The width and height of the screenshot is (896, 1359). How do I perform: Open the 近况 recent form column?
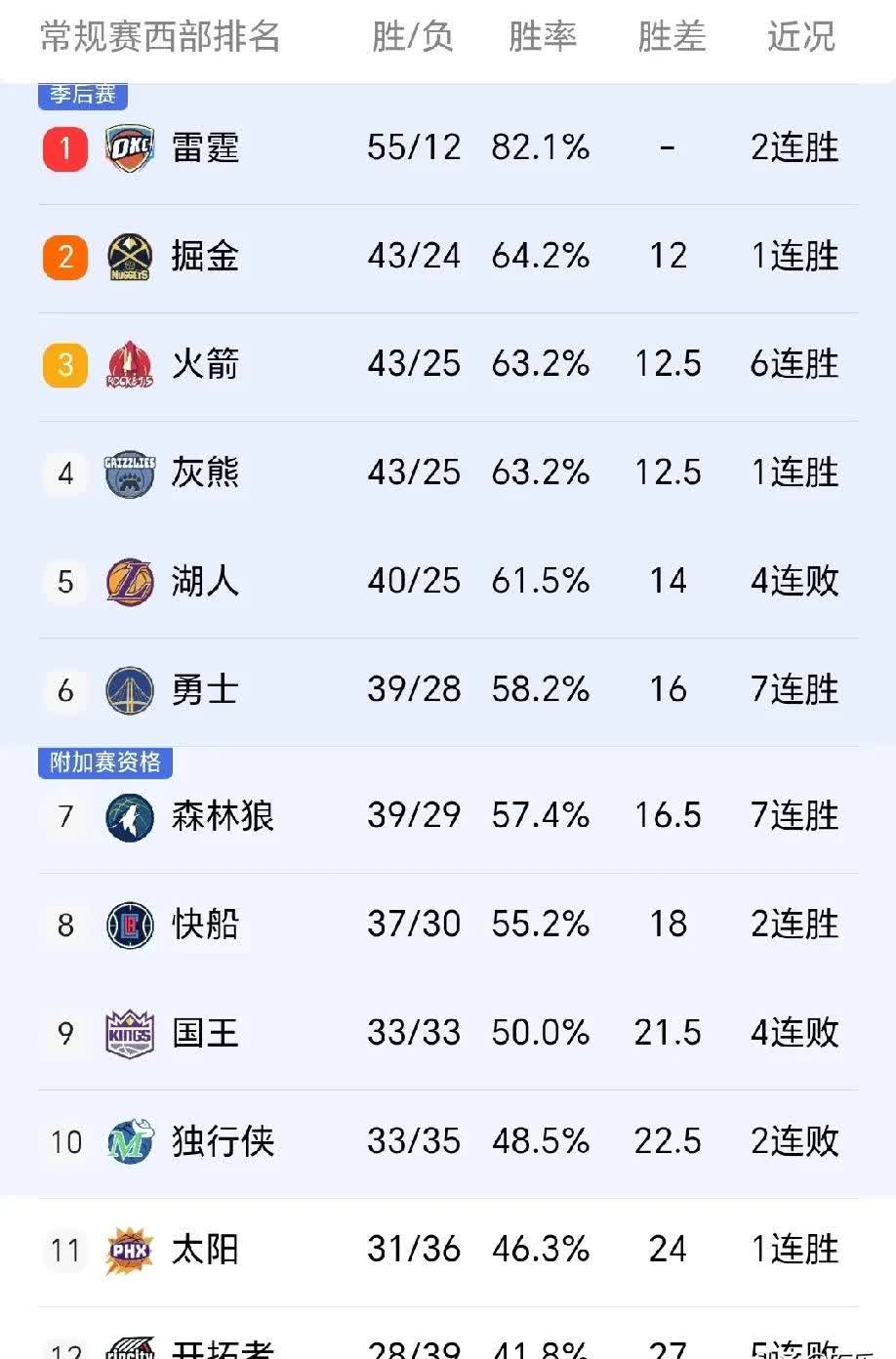(800, 36)
